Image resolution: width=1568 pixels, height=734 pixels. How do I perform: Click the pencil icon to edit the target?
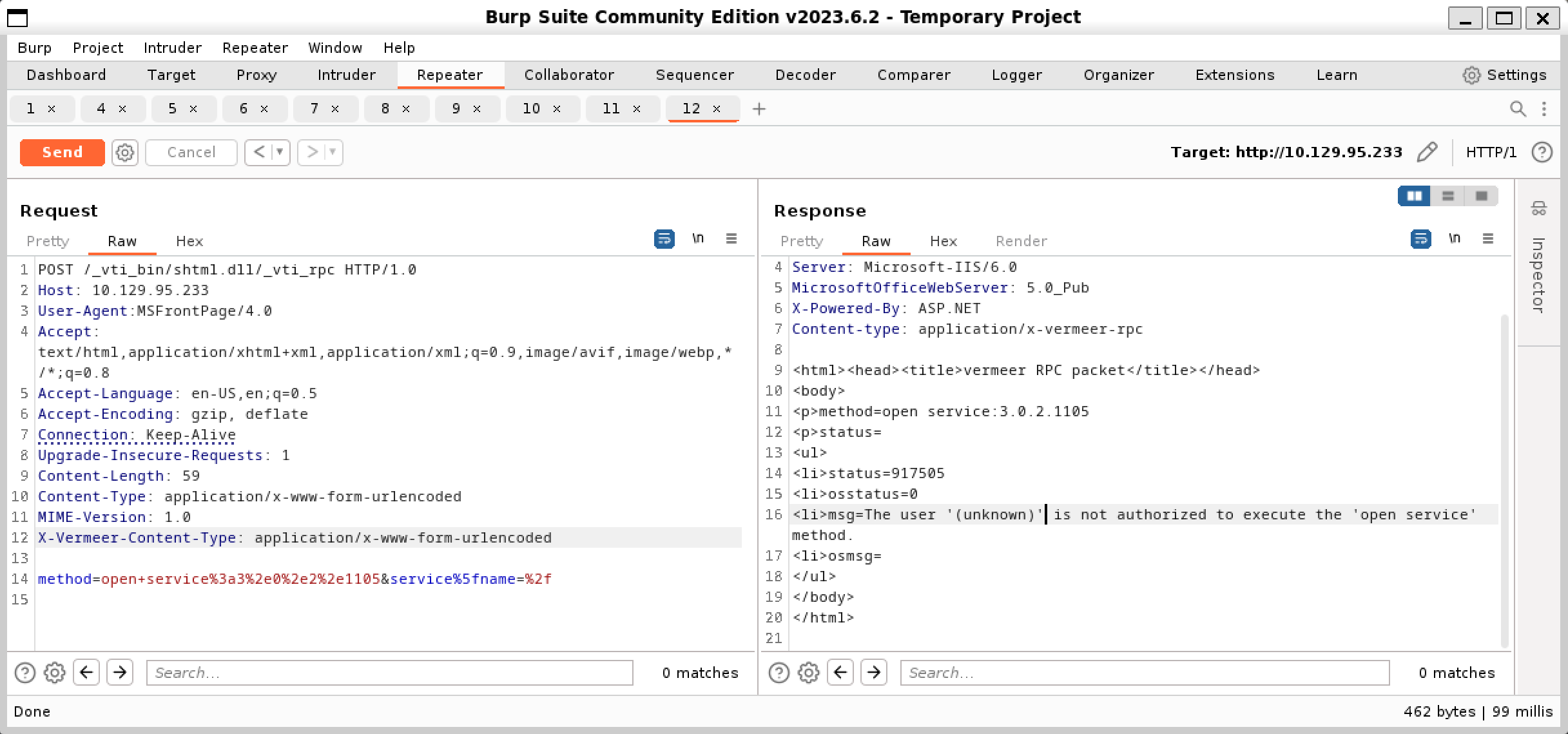point(1427,152)
